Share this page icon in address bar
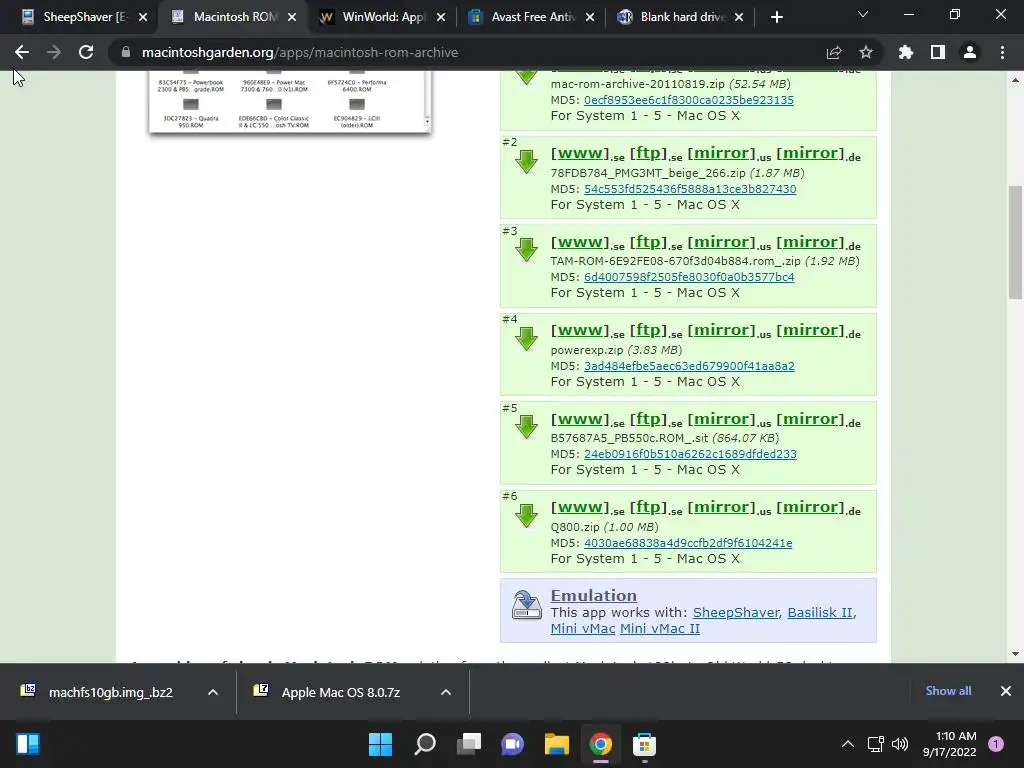Image resolution: width=1024 pixels, height=768 pixels. click(834, 52)
